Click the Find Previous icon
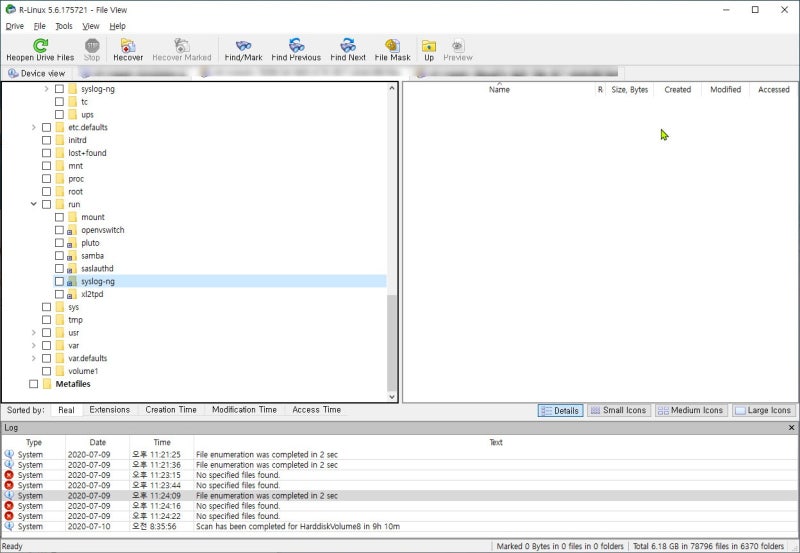Screen dimensions: 800x553 coord(296,45)
